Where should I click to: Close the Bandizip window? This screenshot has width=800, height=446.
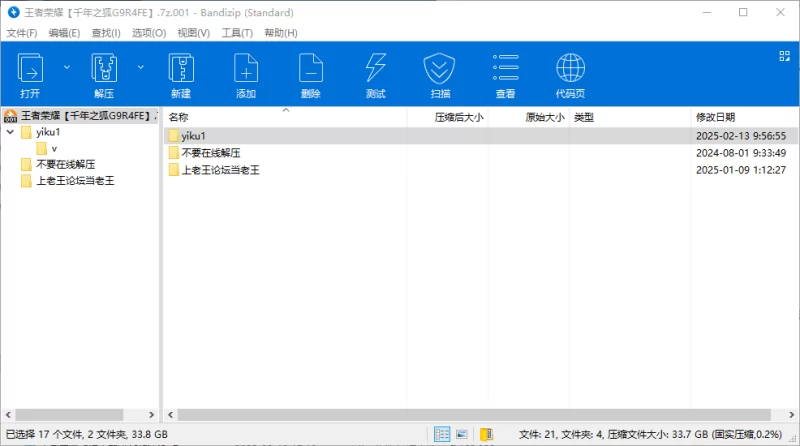tap(781, 12)
